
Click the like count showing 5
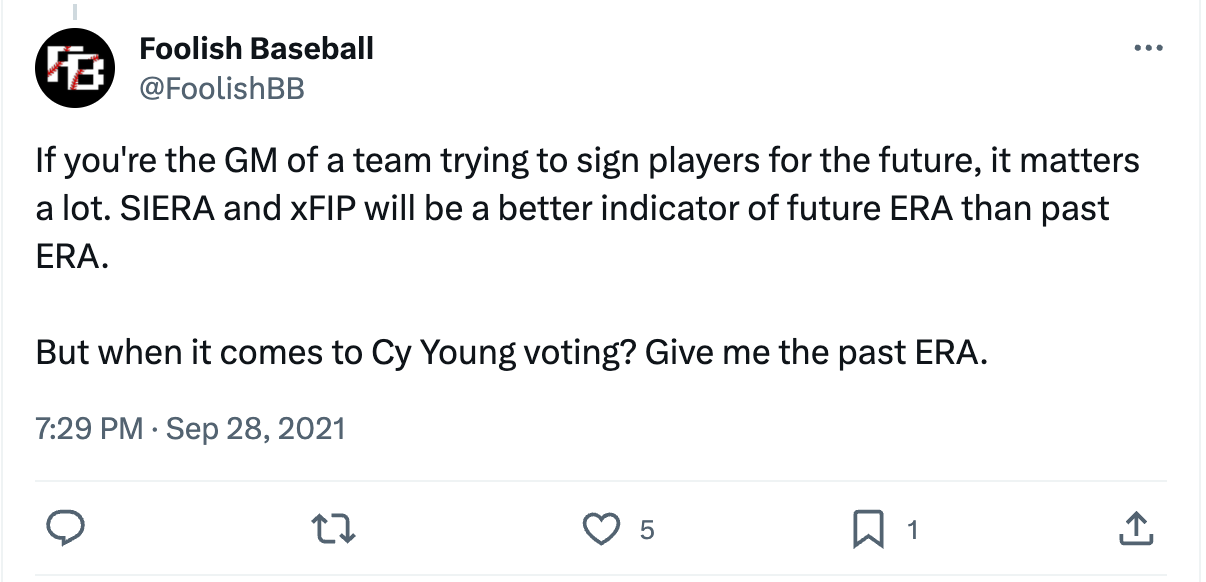pos(647,530)
